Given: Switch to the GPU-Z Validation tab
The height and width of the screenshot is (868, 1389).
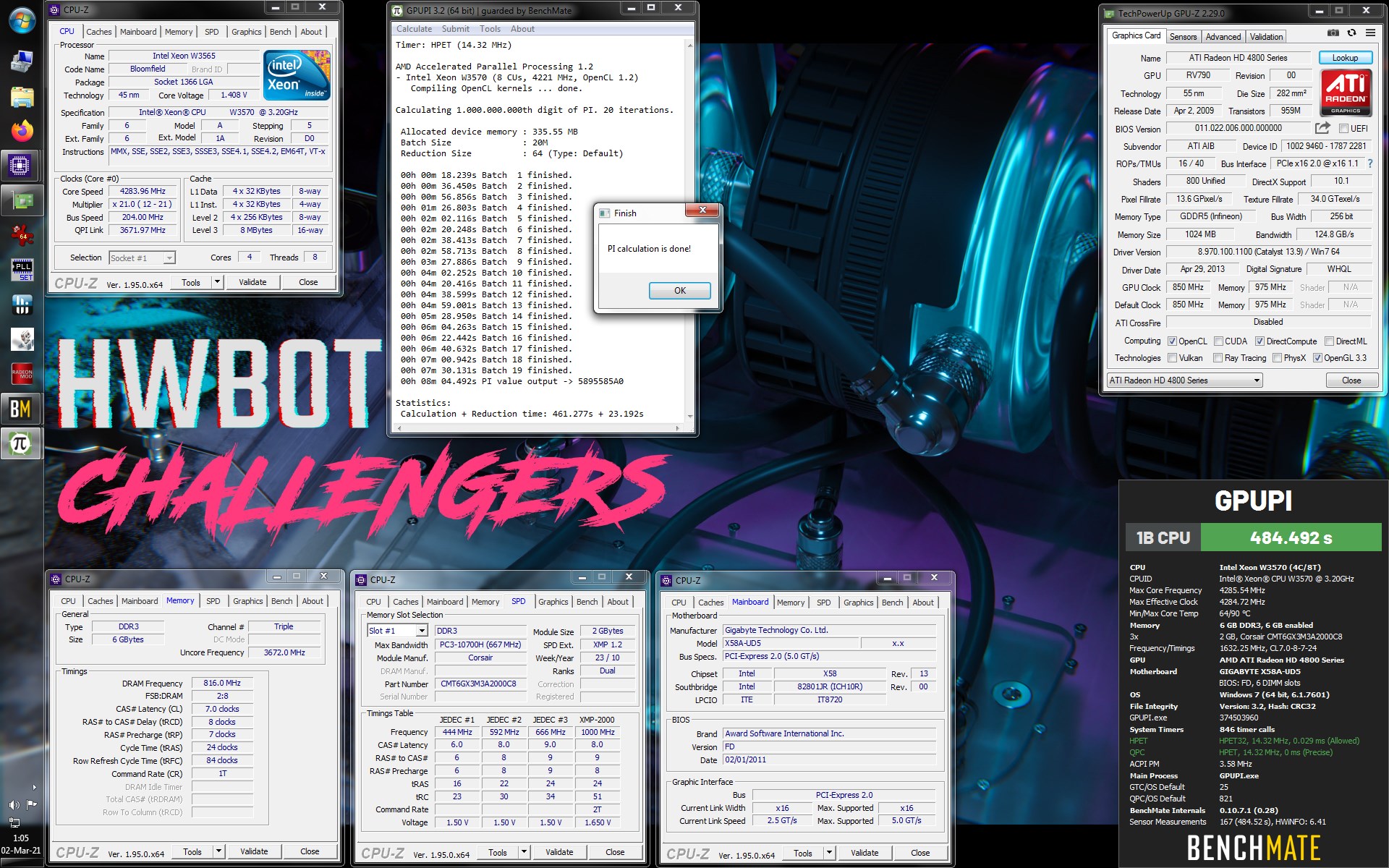Looking at the screenshot, I should point(1266,37).
